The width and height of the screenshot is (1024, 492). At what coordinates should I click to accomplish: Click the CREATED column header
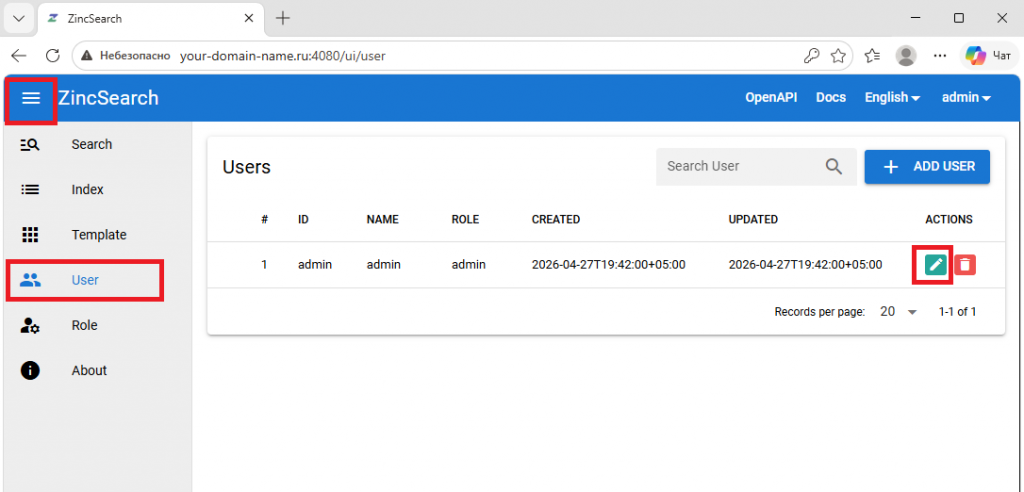(556, 220)
